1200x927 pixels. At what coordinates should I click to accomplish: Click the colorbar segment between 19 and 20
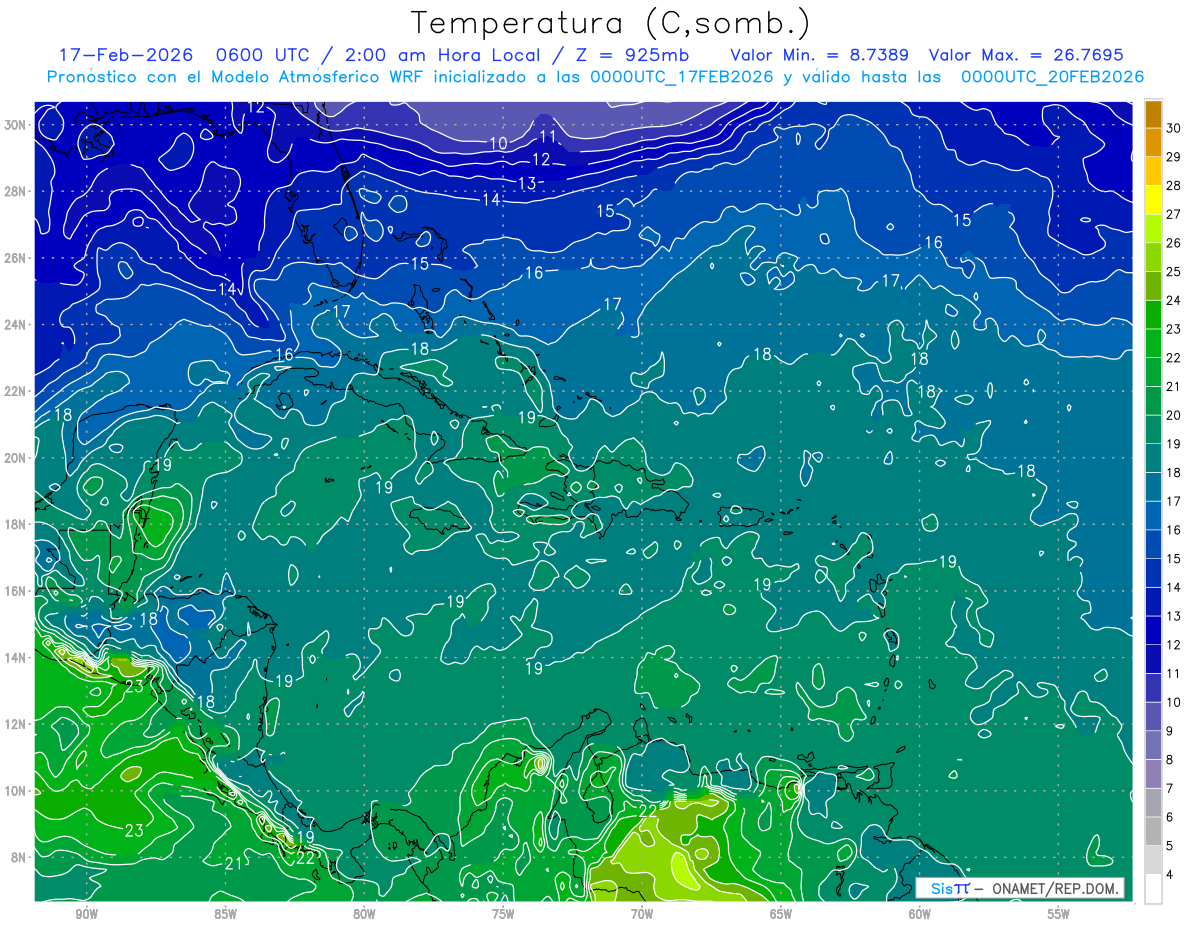click(x=1153, y=430)
